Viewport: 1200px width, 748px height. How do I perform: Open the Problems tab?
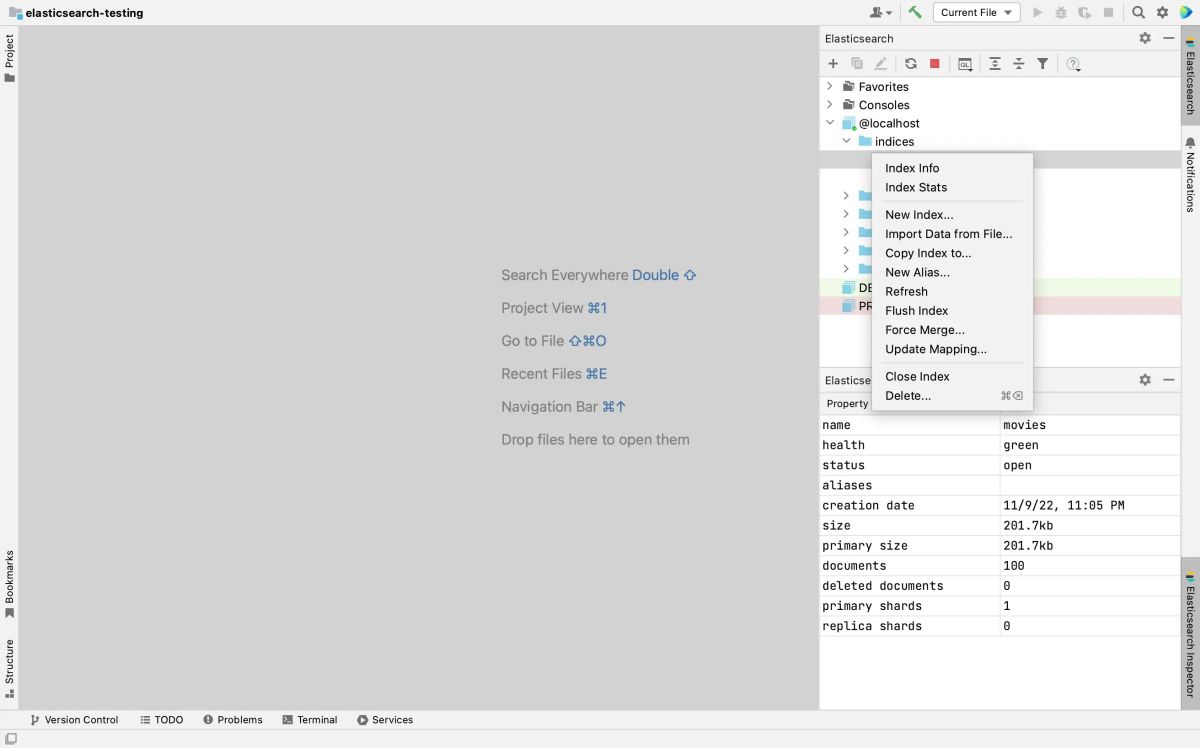coord(233,720)
